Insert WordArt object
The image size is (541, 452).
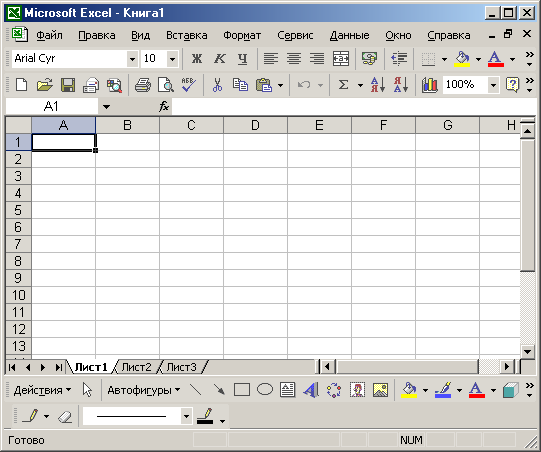tap(311, 390)
